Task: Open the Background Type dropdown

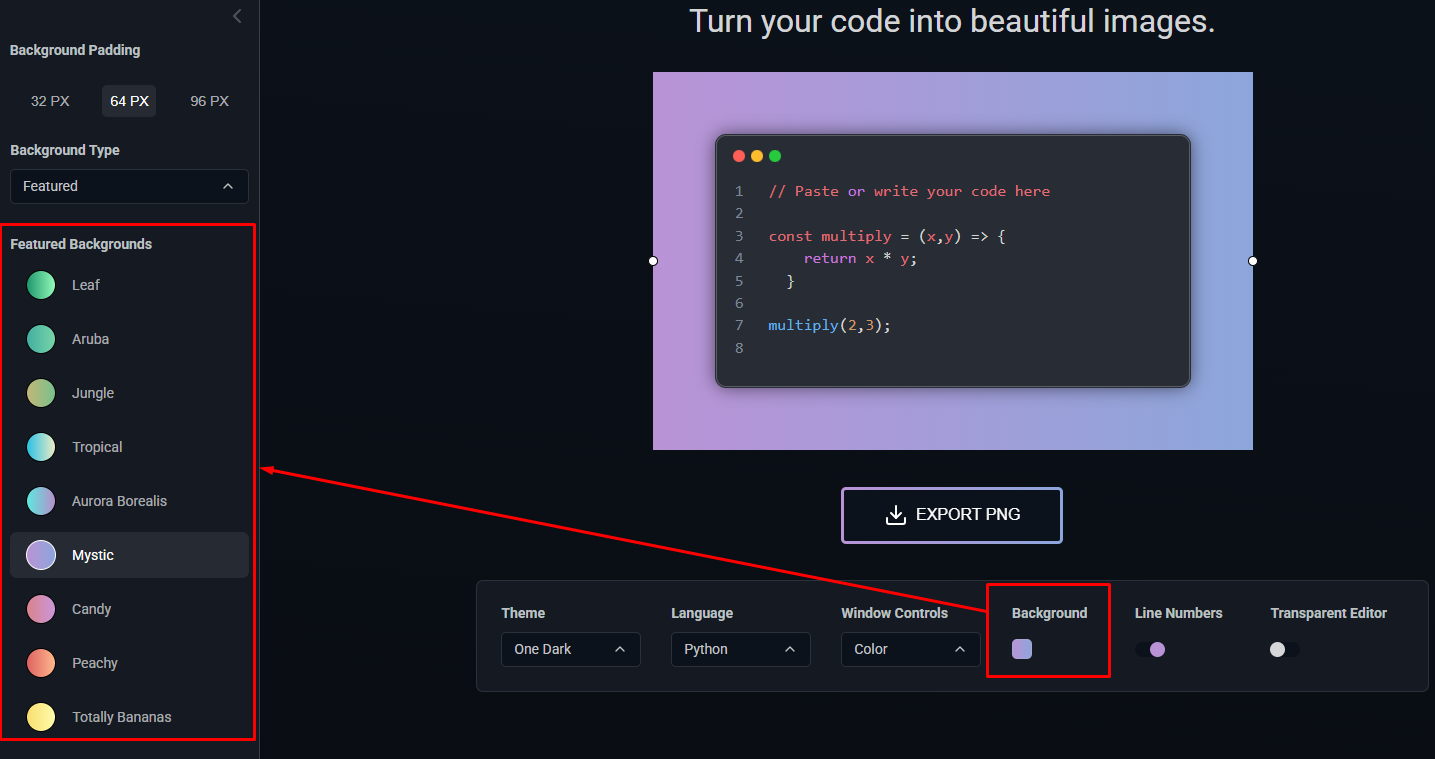Action: 129,186
